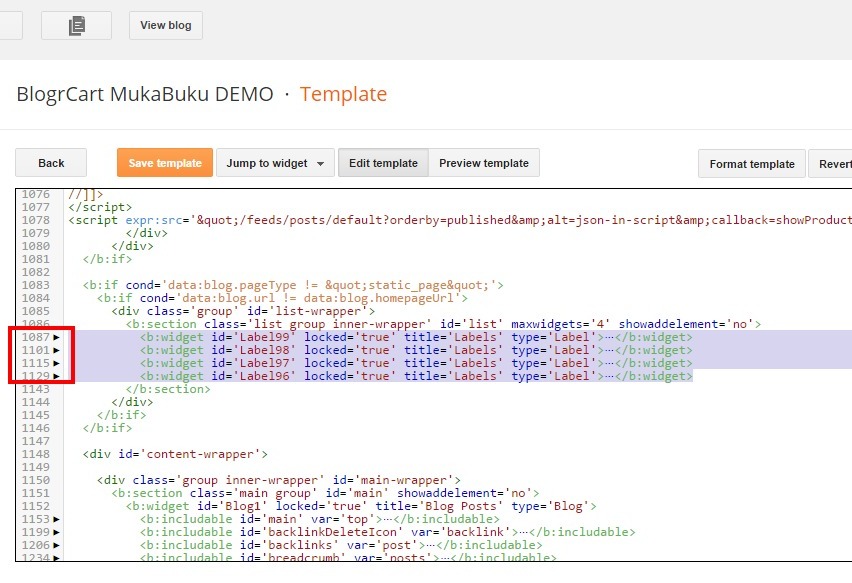The image size is (852, 583).
Task: Click Format template button
Action: [752, 164]
